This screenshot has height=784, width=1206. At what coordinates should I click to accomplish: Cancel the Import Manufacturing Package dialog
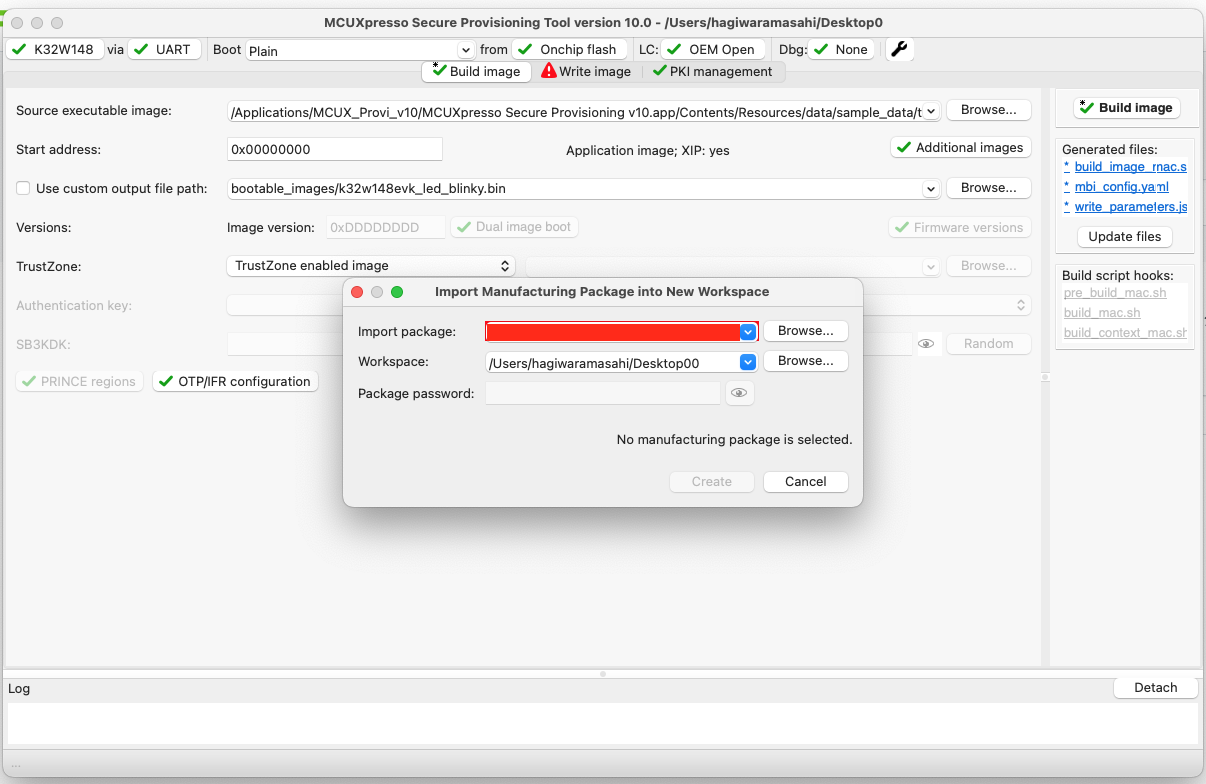[805, 481]
